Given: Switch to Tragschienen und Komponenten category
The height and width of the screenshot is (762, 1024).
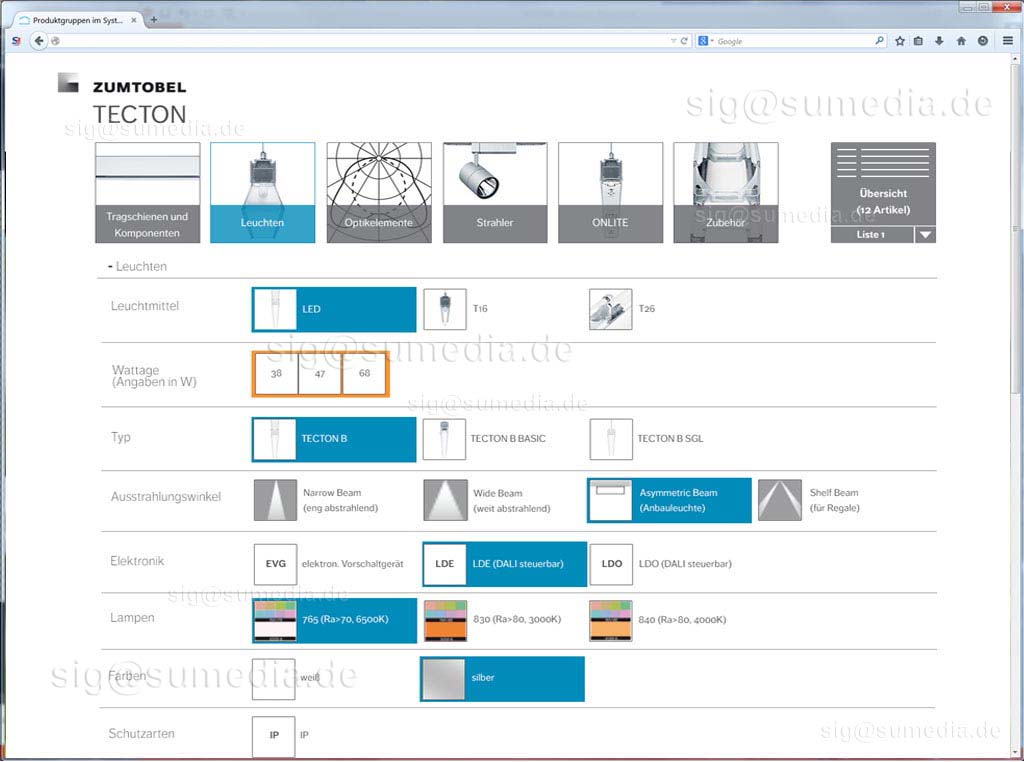Looking at the screenshot, I should (147, 192).
